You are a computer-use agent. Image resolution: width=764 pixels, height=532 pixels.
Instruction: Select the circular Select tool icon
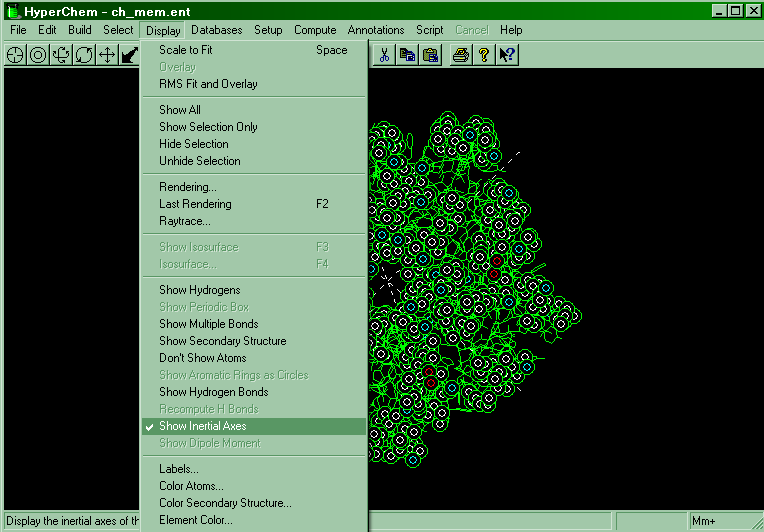[38, 55]
